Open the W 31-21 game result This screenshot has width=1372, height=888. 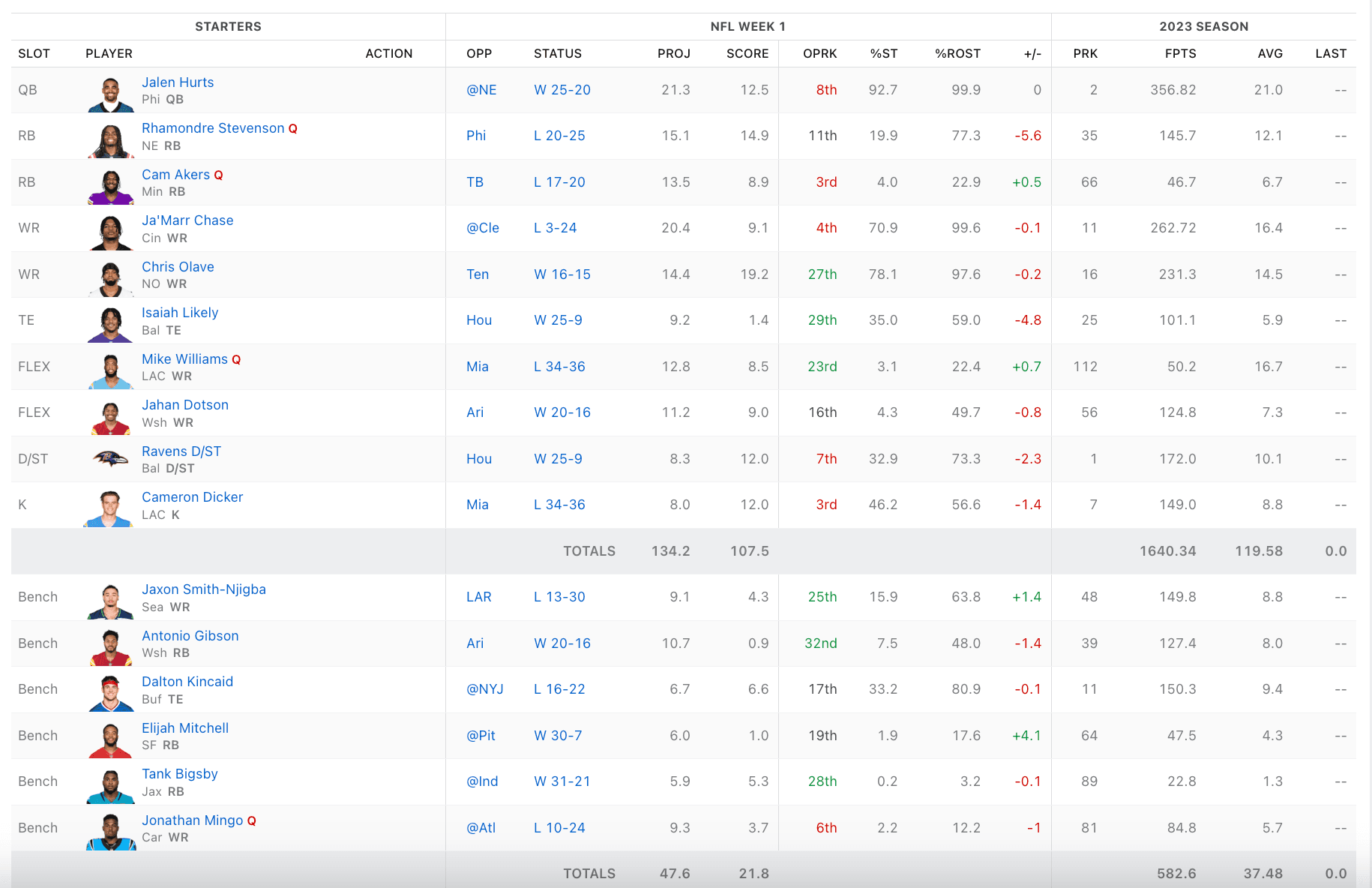point(562,781)
